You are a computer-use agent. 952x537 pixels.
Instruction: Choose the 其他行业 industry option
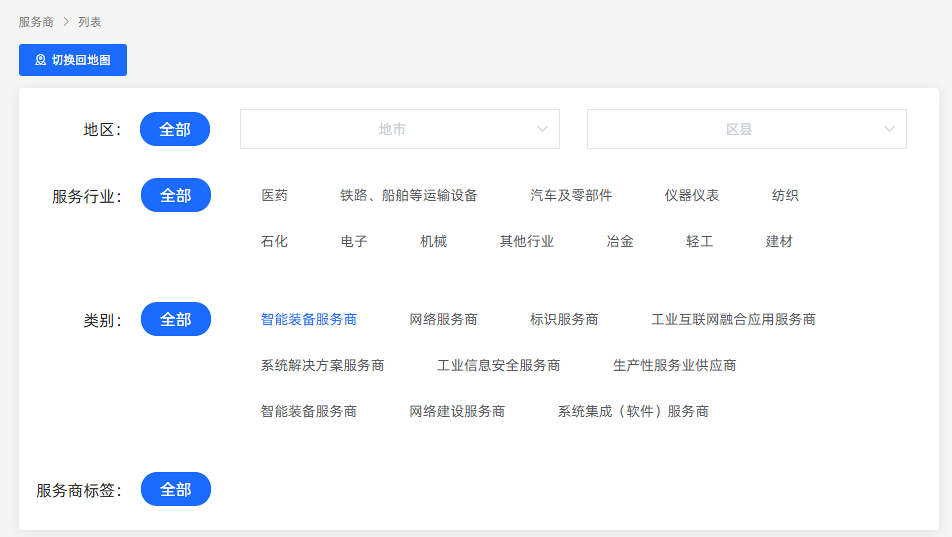click(x=527, y=241)
